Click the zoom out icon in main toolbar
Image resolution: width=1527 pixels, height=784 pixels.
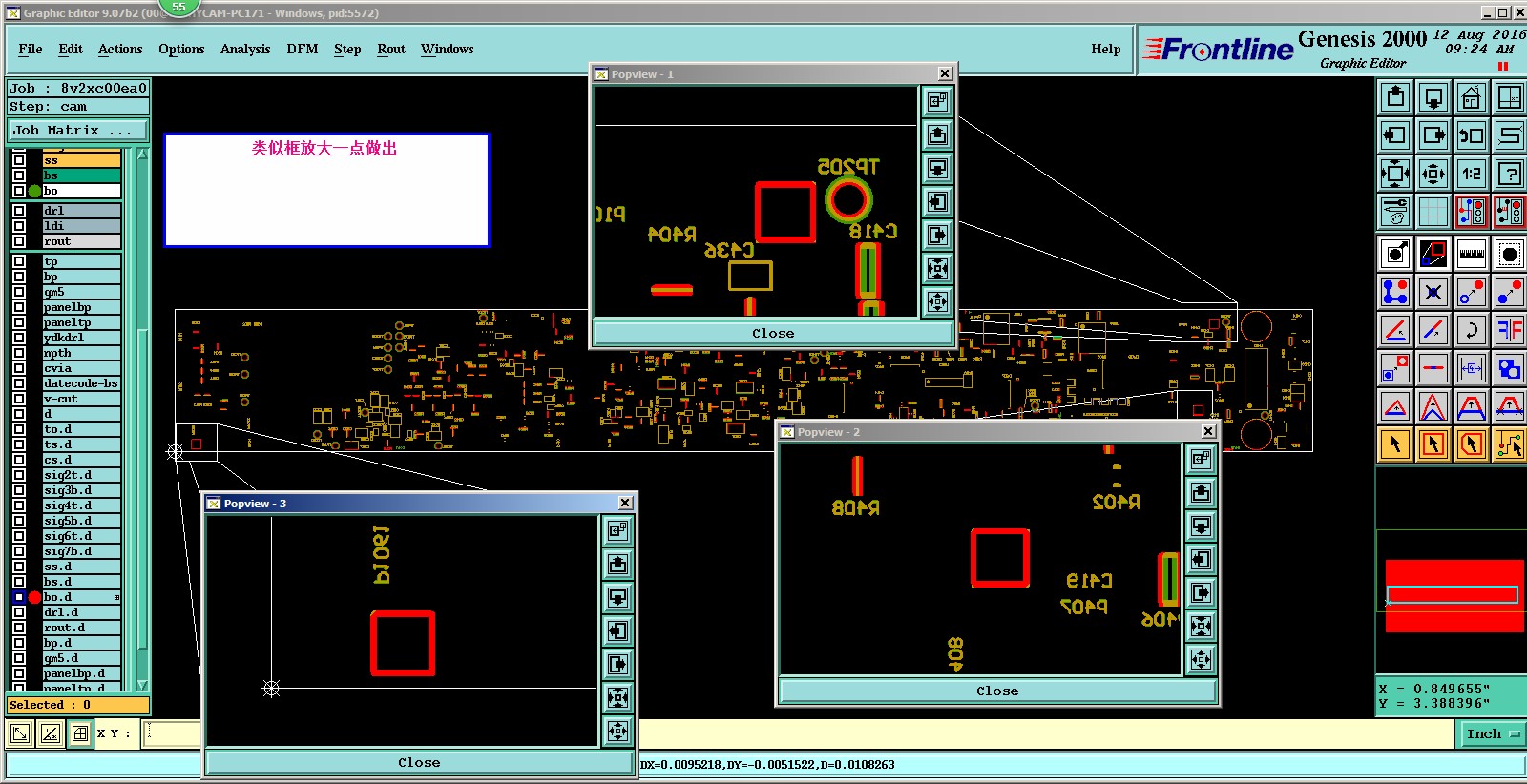[1433, 174]
